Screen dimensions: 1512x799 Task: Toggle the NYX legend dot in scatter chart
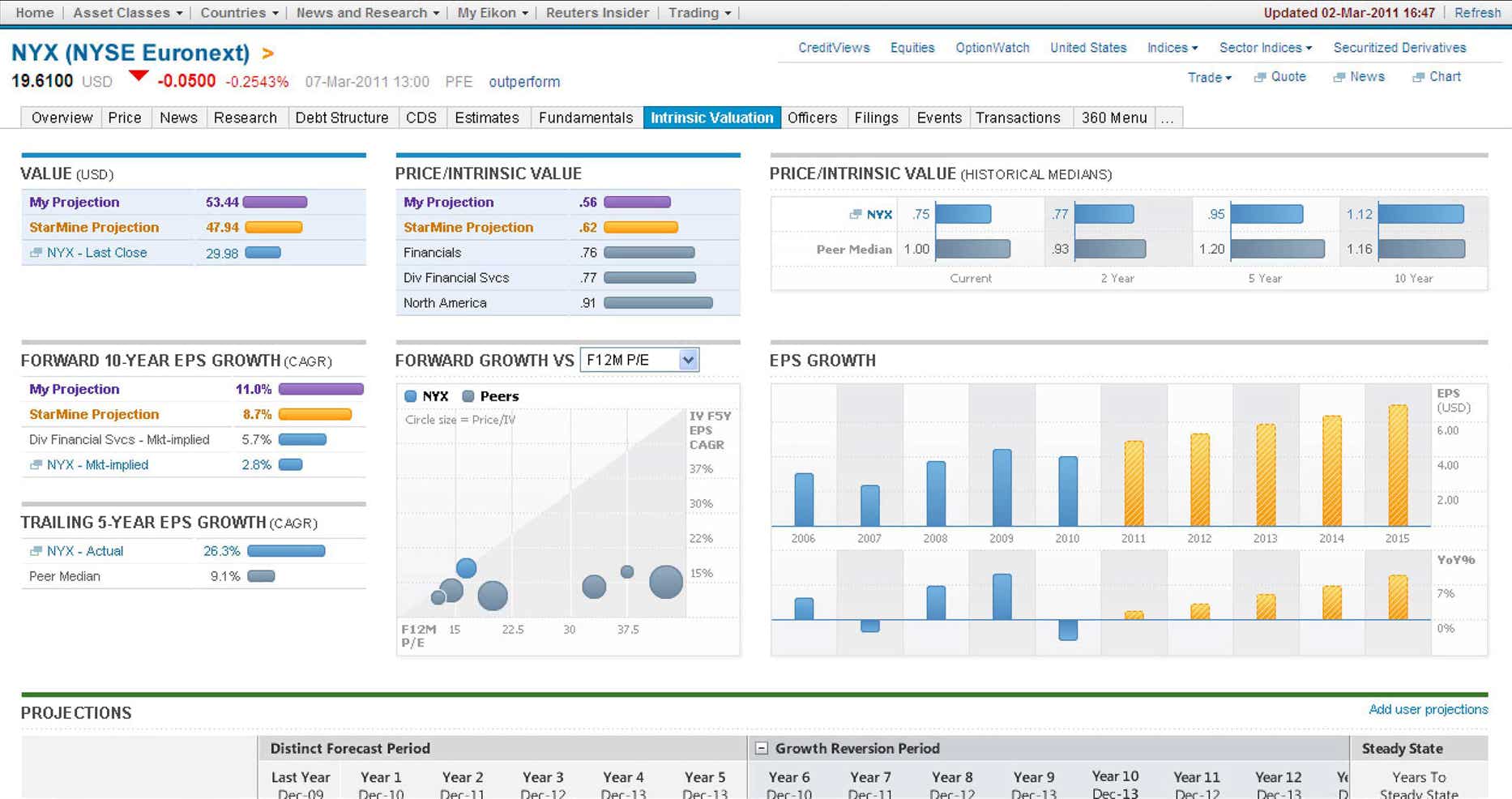pyautogui.click(x=410, y=396)
